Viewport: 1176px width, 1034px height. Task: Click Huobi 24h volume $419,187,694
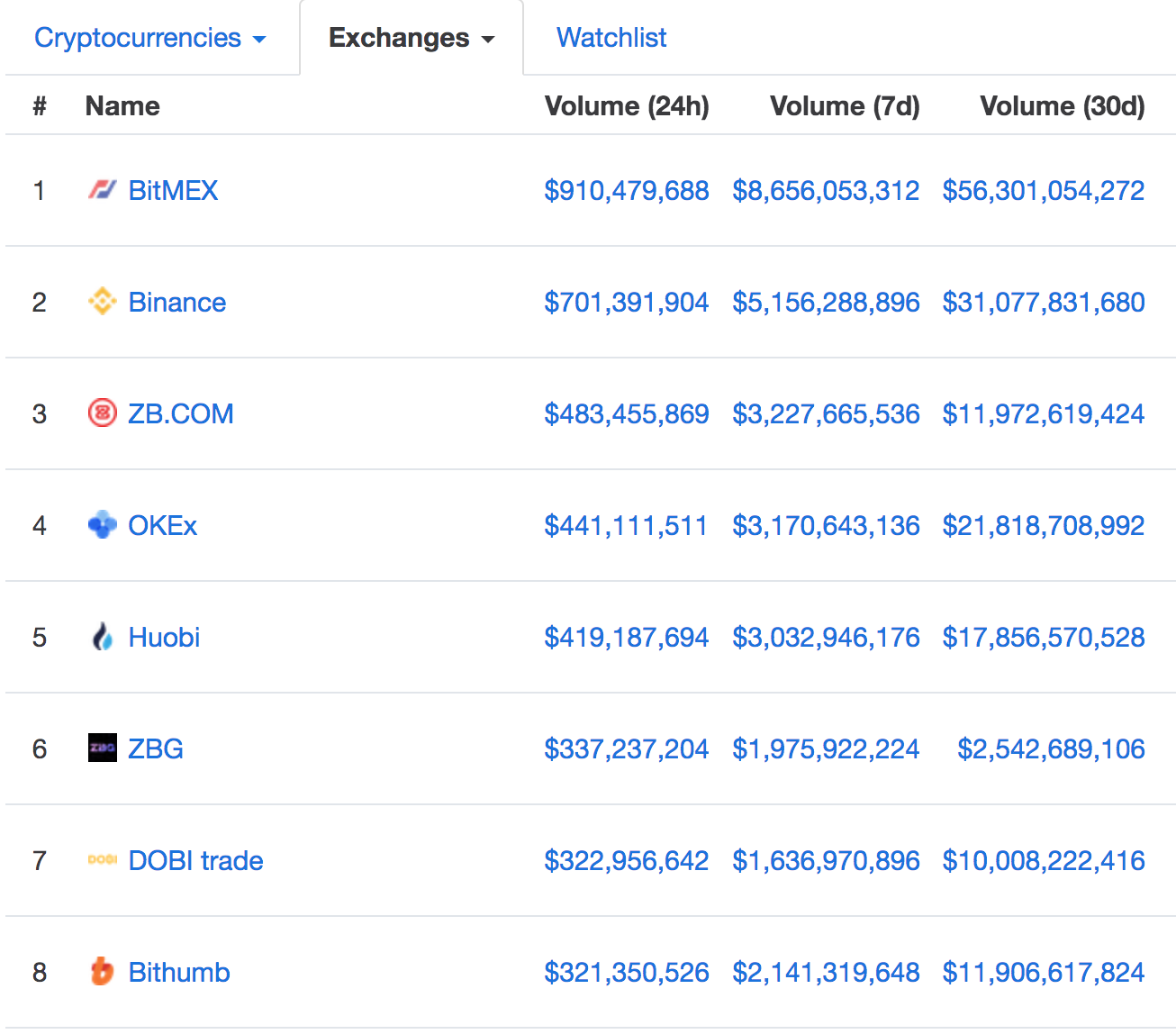[x=627, y=637]
